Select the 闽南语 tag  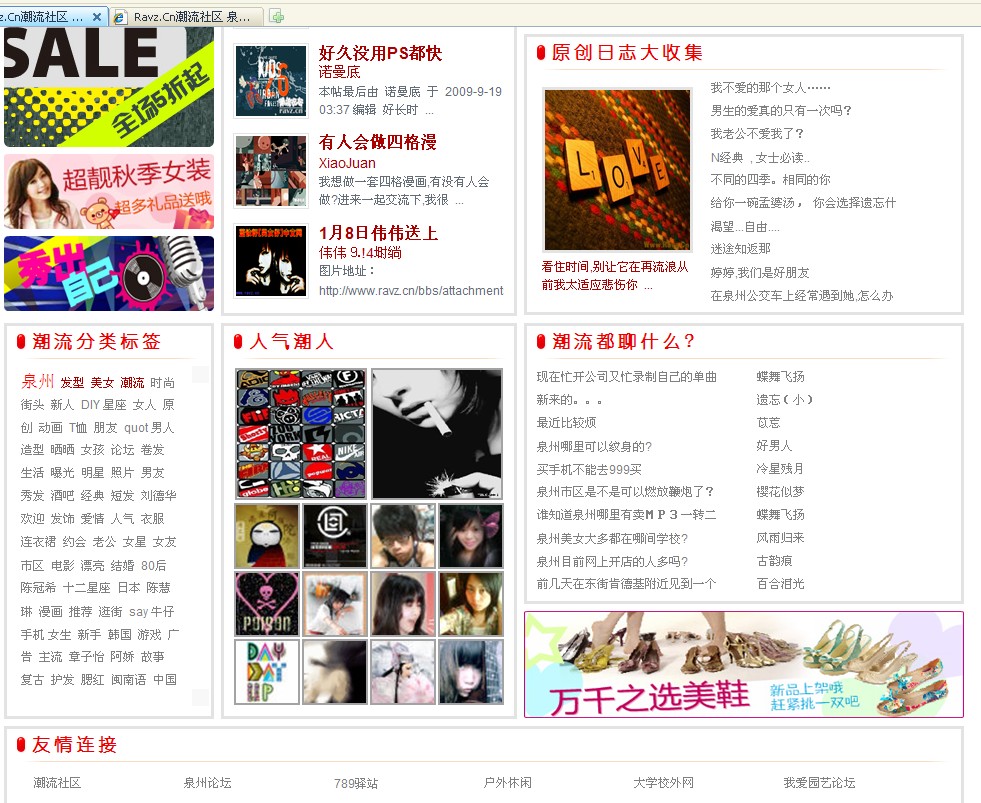tap(128, 679)
